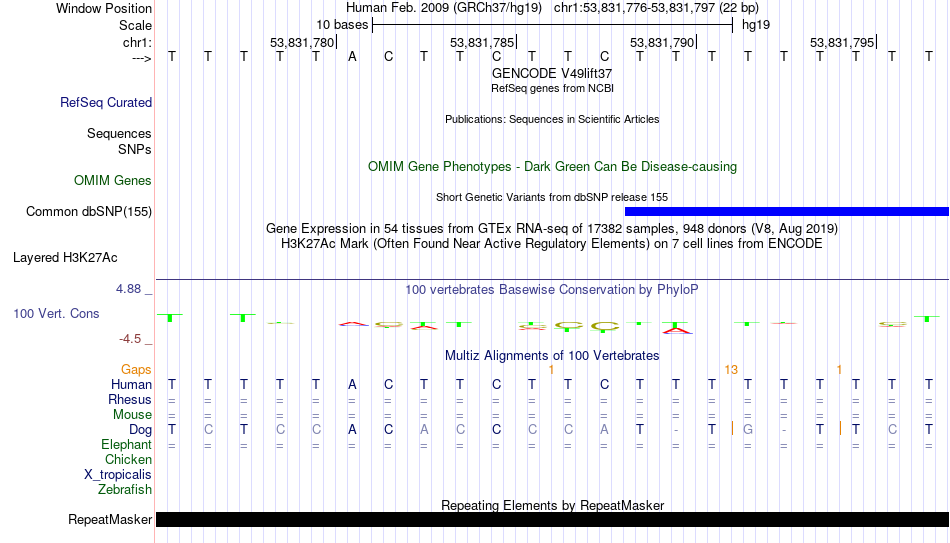Click the PhyloP upper limit value 4.88
This screenshot has height=543, width=950.
tap(128, 289)
